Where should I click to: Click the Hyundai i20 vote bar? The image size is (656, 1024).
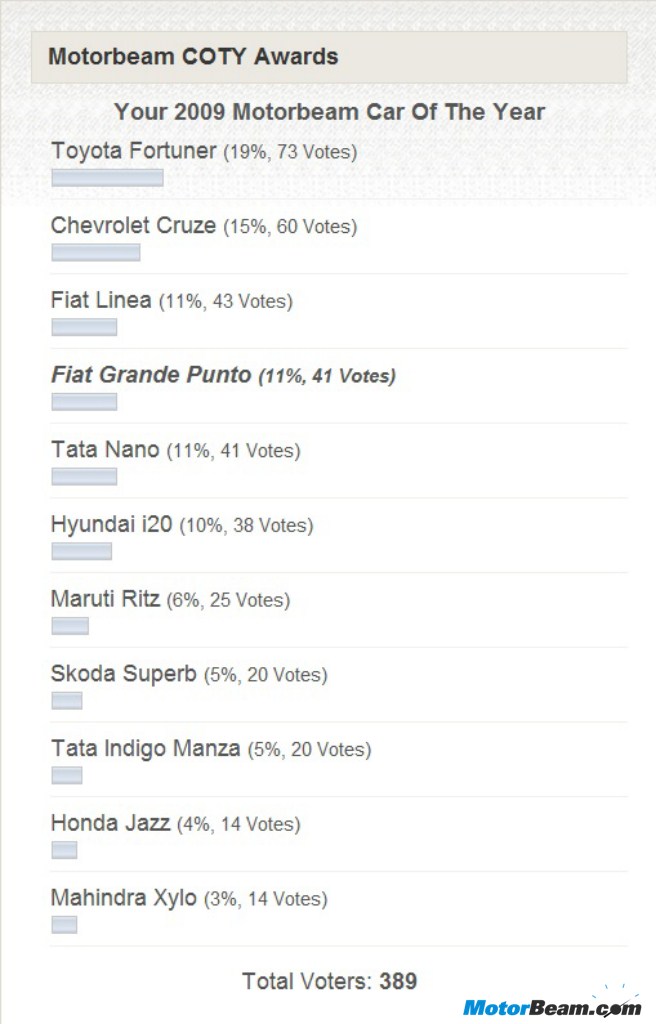tap(82, 551)
